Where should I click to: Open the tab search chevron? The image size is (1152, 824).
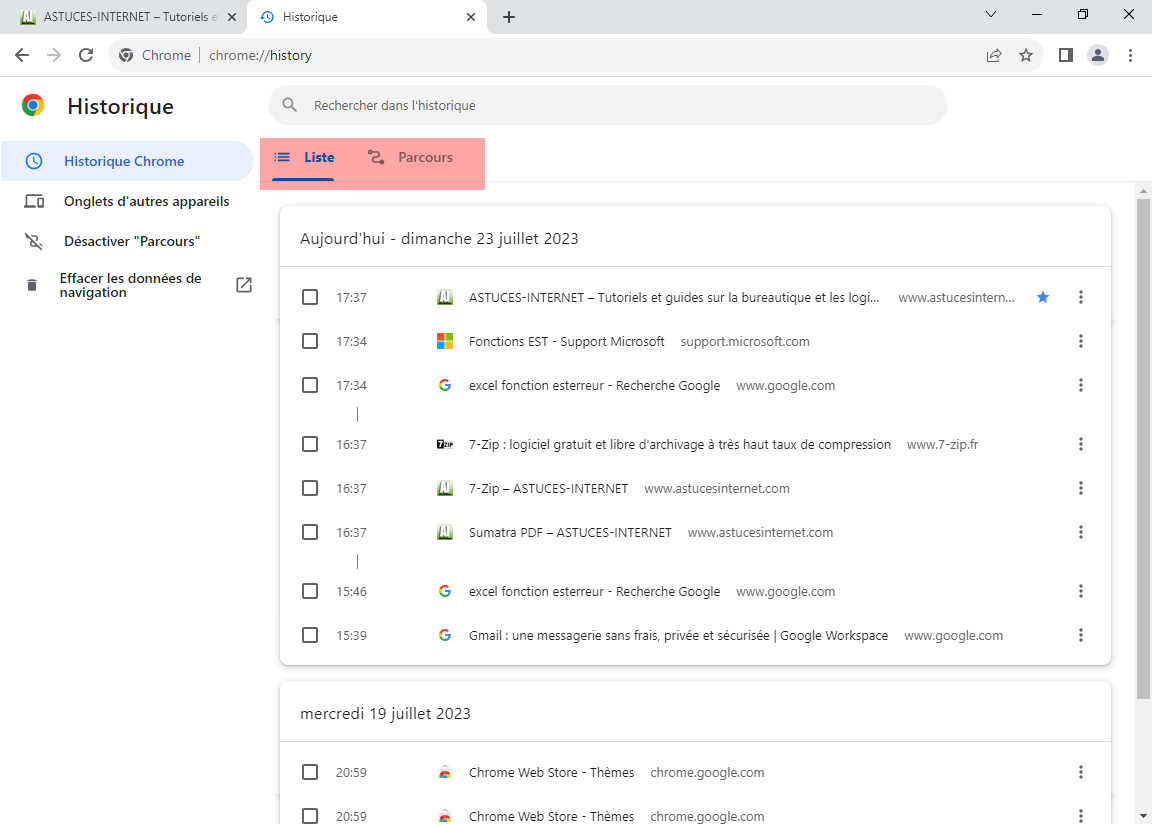[991, 14]
